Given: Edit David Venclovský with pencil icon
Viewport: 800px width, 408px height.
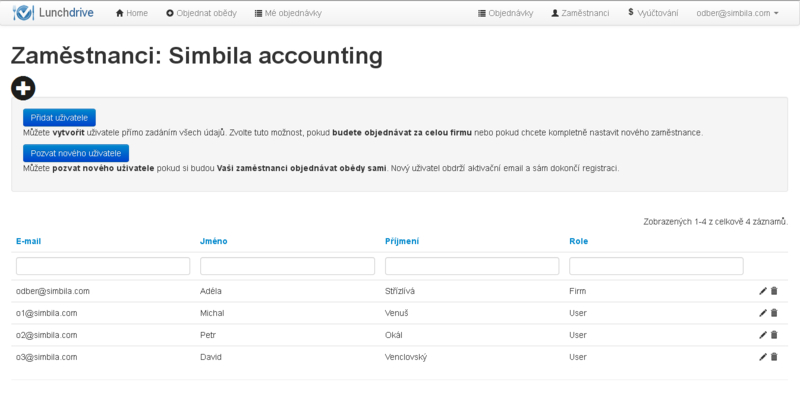Looking at the screenshot, I should click(x=763, y=357).
